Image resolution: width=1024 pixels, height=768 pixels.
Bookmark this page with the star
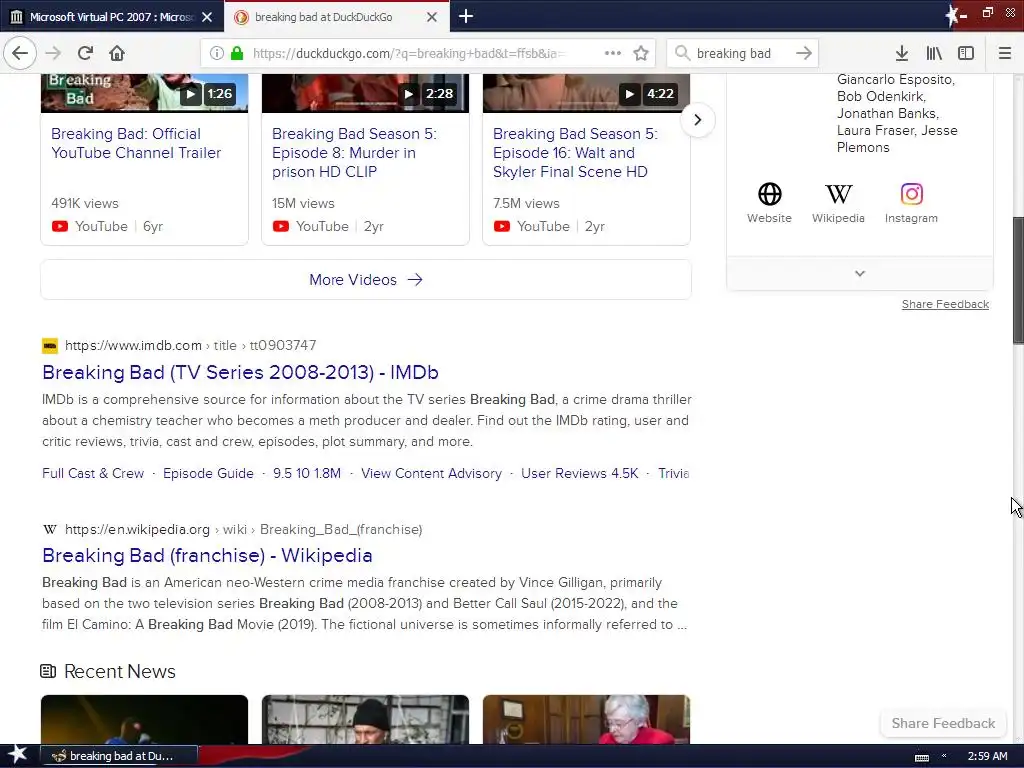[641, 53]
